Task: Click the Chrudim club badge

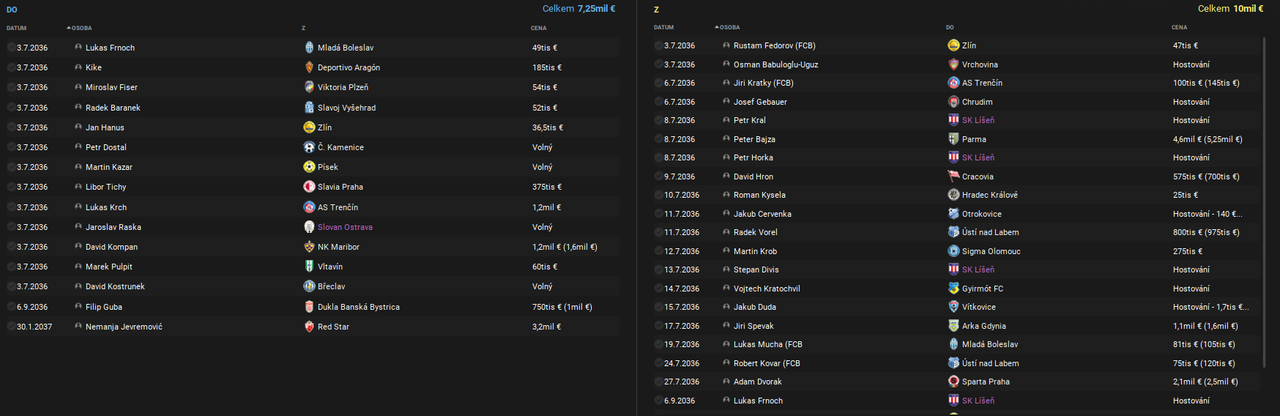Action: click(x=953, y=102)
